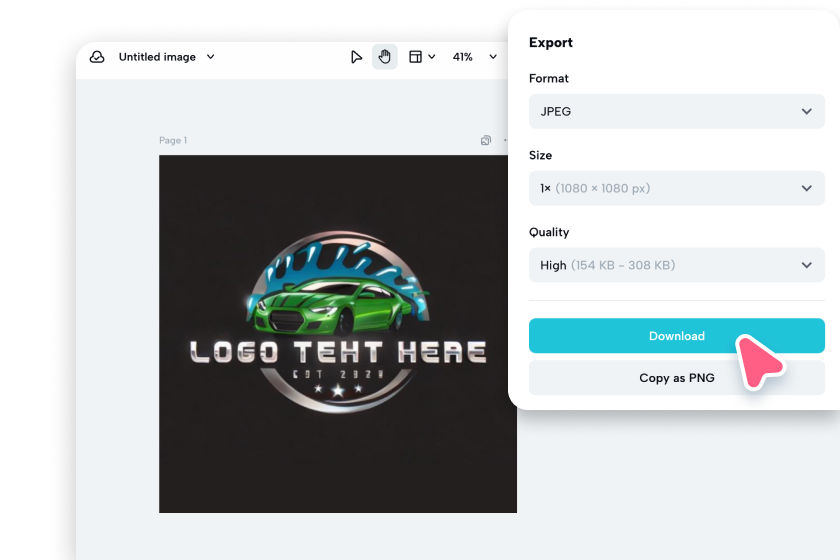Click the cloud save status icon
Screen dimensions: 840x560
[x=97, y=57]
